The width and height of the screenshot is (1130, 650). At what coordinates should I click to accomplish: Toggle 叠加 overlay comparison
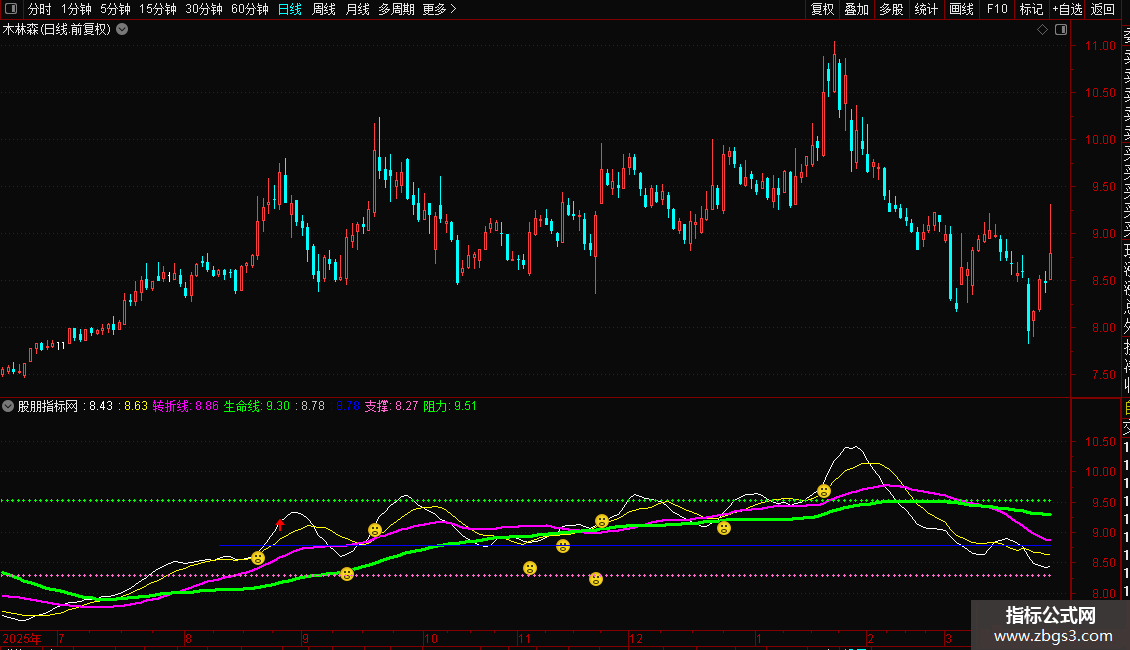coord(856,10)
